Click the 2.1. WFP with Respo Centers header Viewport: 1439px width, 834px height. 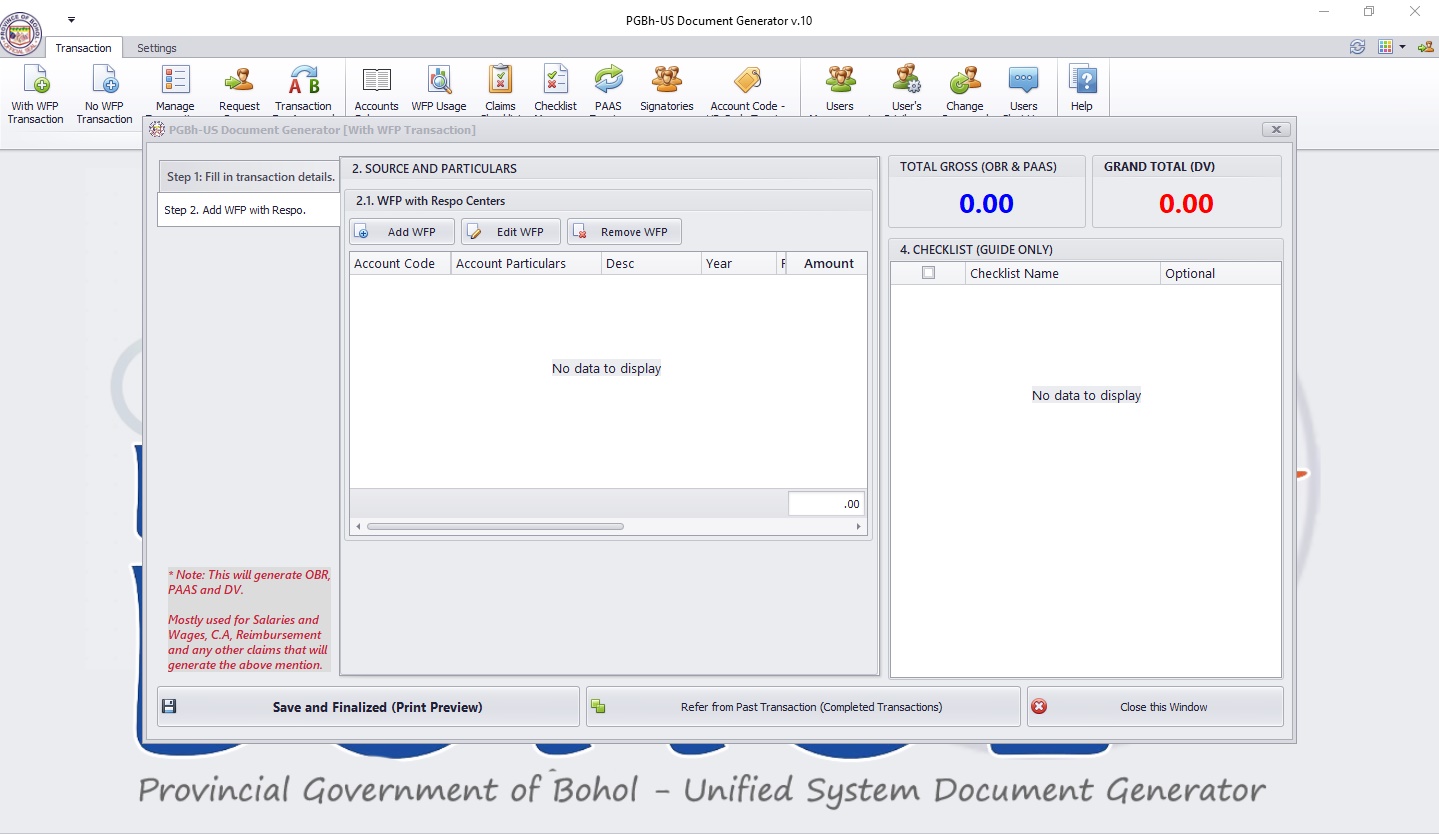click(608, 201)
